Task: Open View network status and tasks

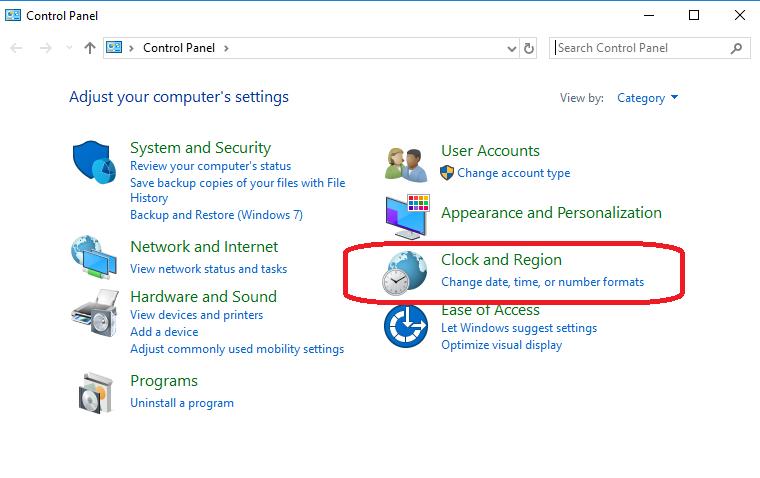Action: [x=208, y=269]
